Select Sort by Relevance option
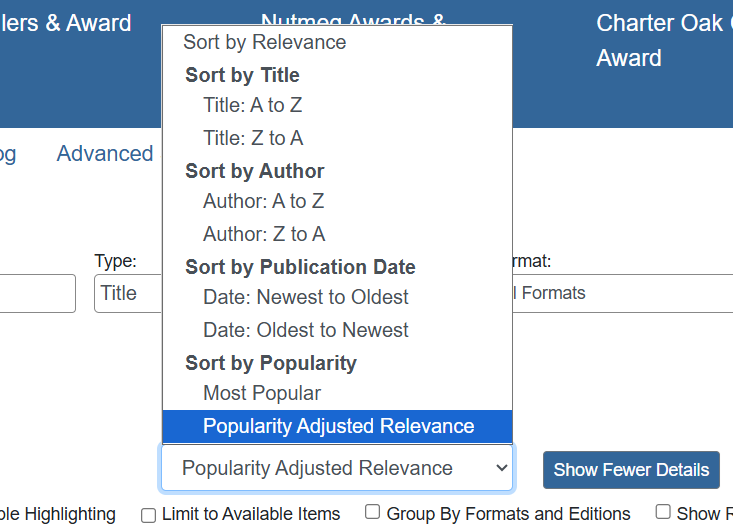 pos(264,42)
